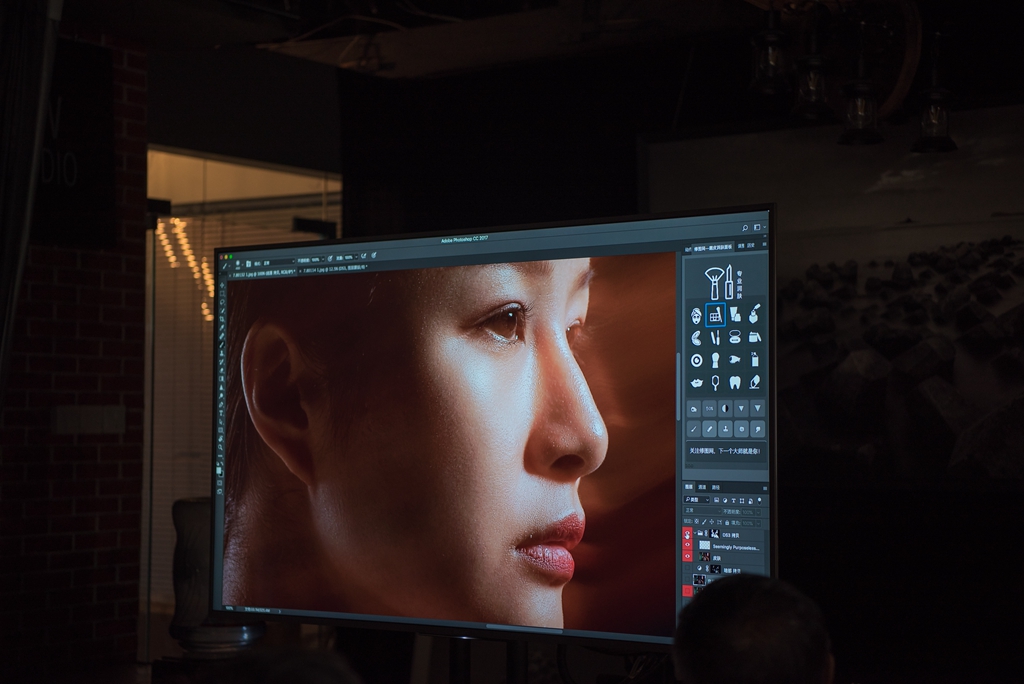Toggle the eye on the third layer
Image resolution: width=1024 pixels, height=684 pixels.
(687, 558)
